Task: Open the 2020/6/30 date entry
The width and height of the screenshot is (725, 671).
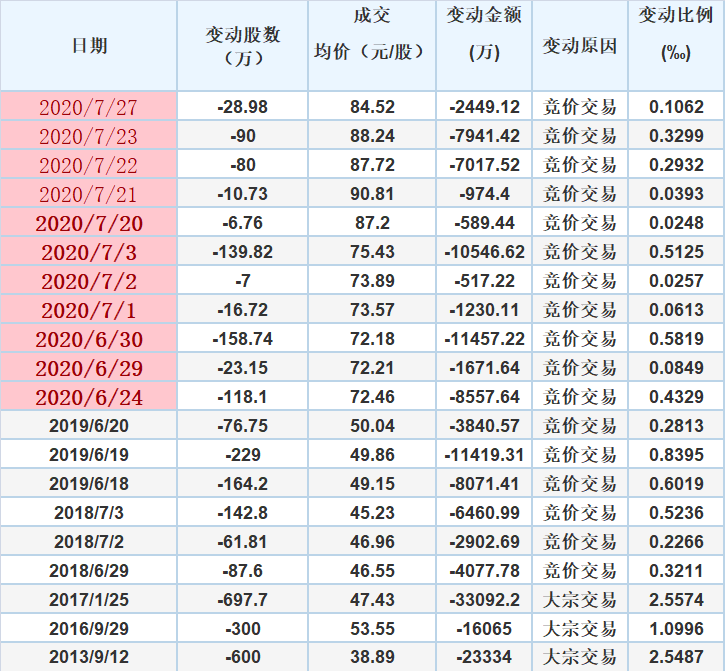Action: tap(89, 340)
